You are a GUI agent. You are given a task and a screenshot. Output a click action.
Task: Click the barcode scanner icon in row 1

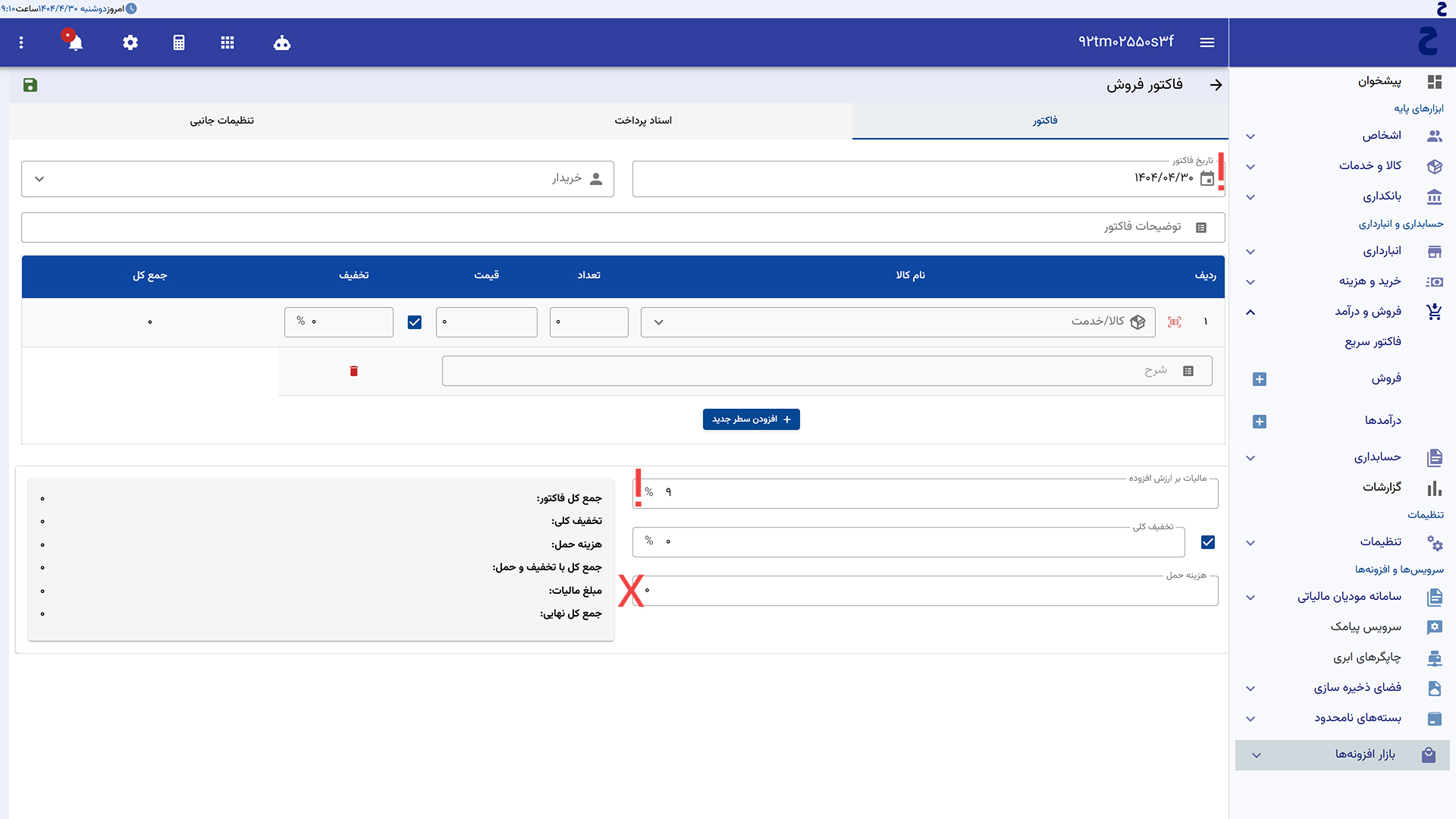(x=1175, y=322)
